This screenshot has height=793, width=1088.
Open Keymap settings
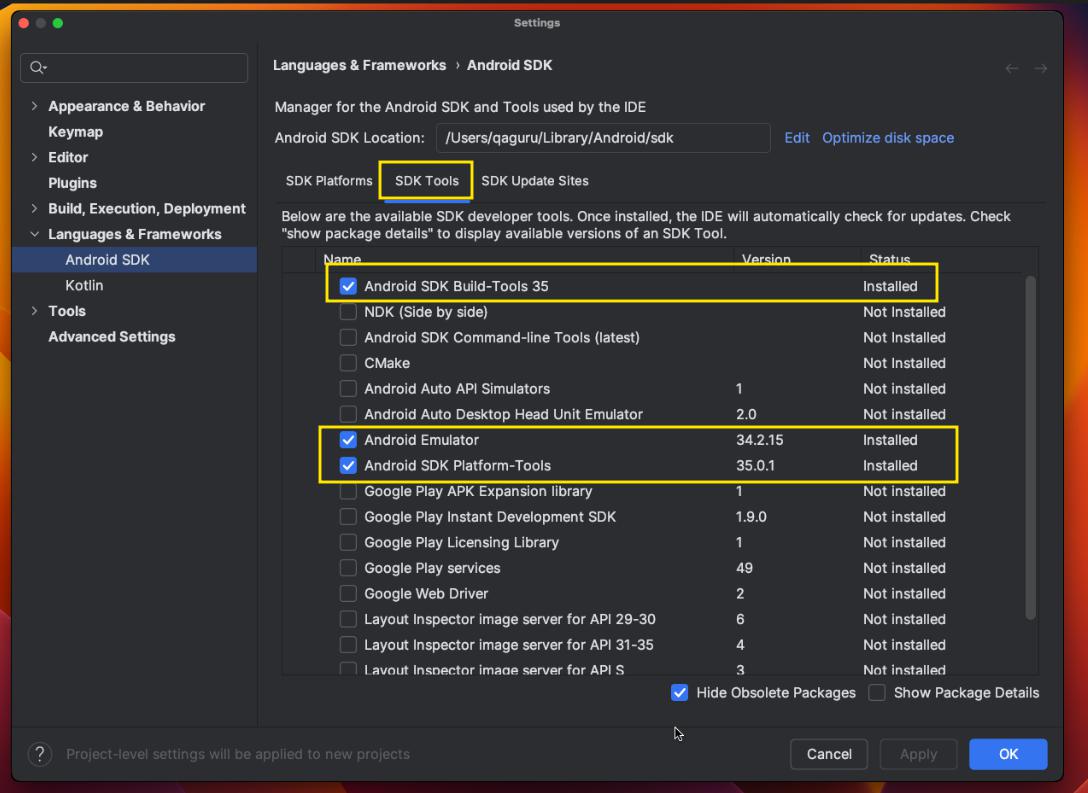coord(75,132)
